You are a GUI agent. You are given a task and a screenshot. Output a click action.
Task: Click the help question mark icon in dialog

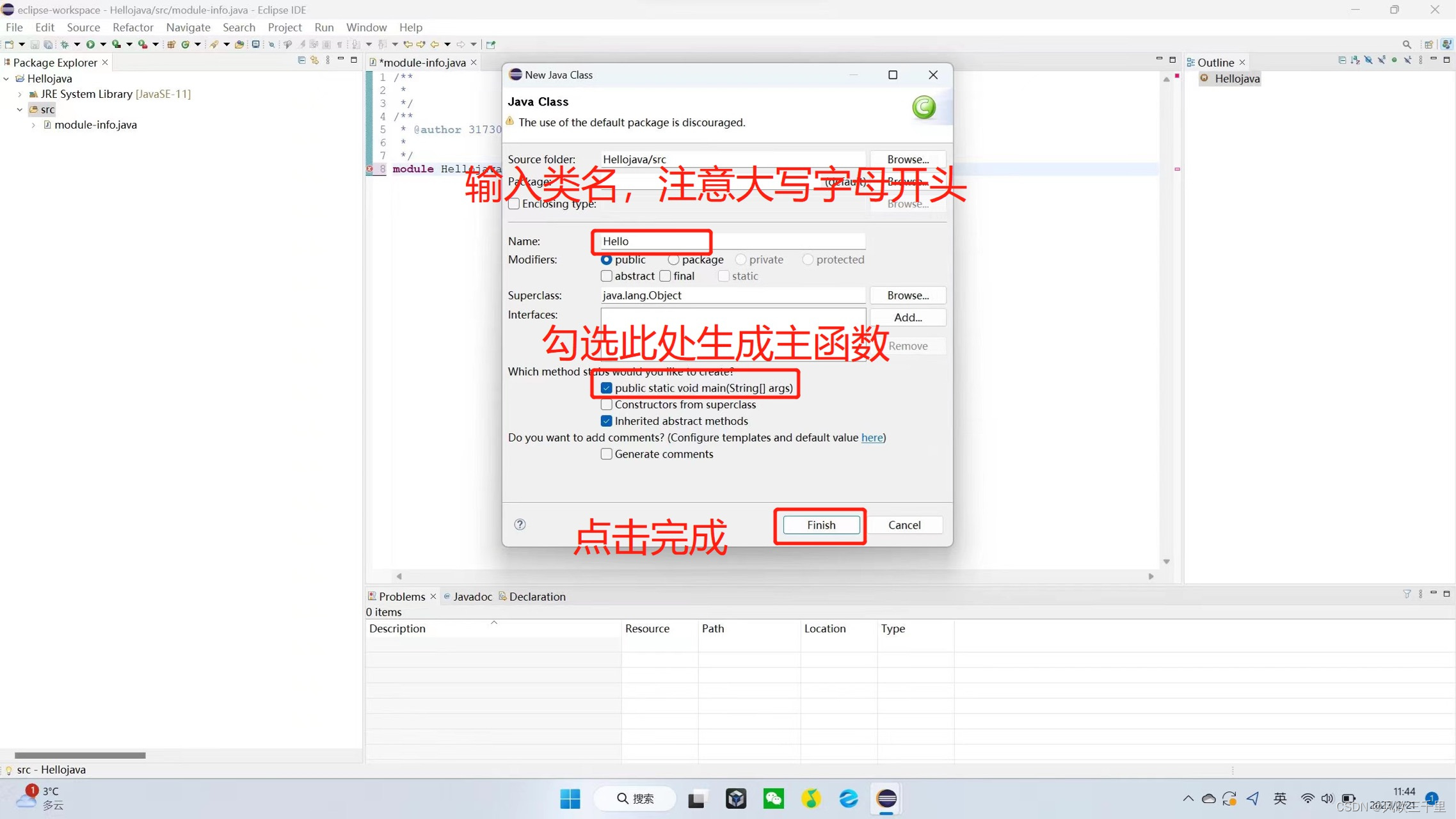click(x=520, y=525)
